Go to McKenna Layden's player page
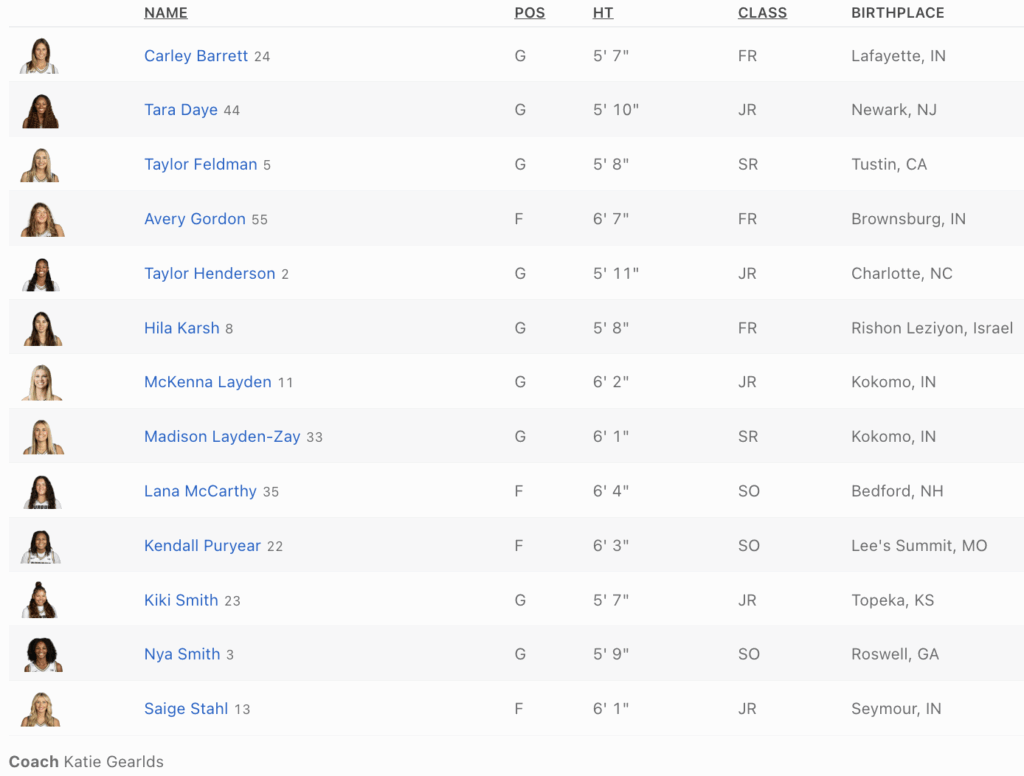The height and width of the screenshot is (776, 1024). tap(207, 382)
